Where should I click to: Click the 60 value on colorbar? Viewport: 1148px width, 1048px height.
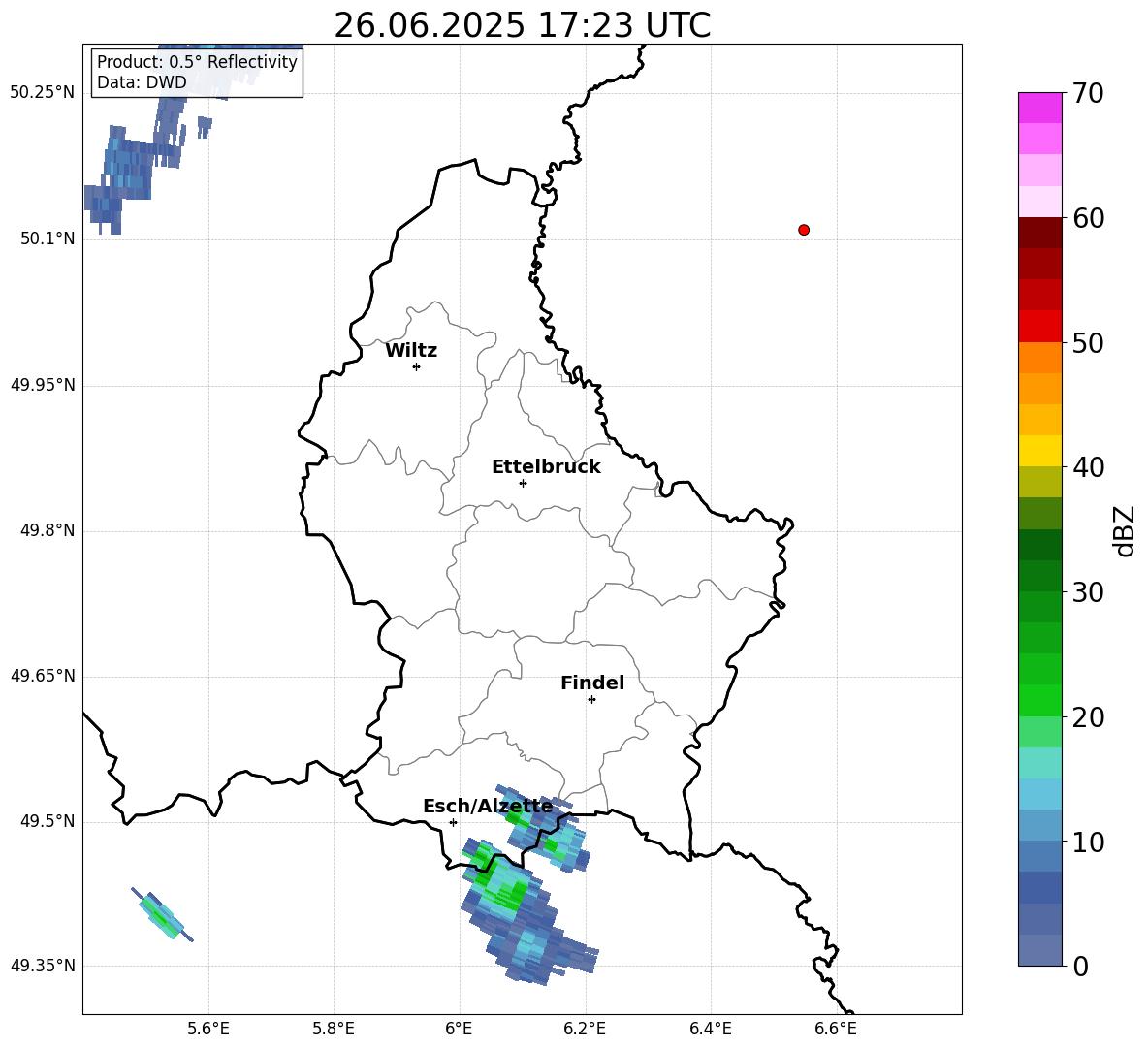(x=1088, y=218)
